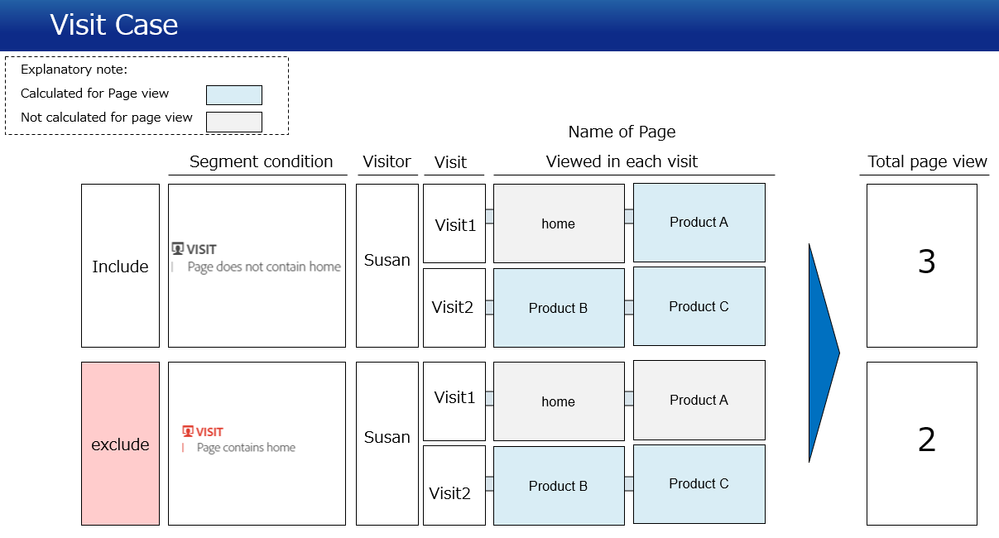Click the gray VISIT segment icon

(x=178, y=249)
